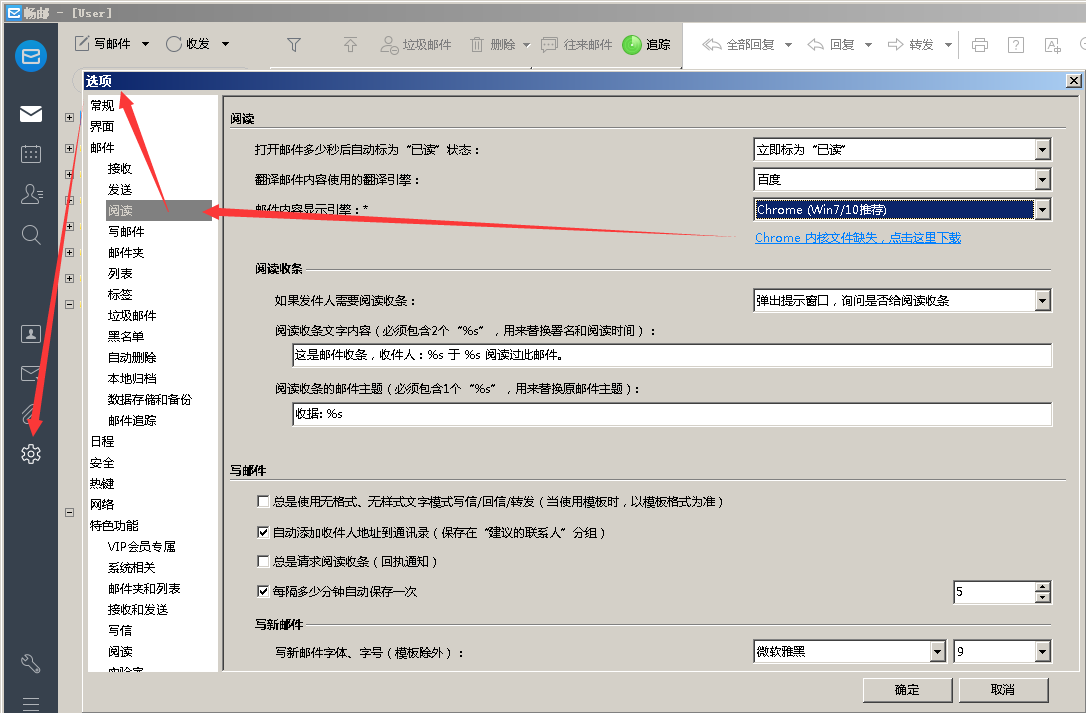The height and width of the screenshot is (713, 1086).
Task: Open the contacts icon in the sidebar
Action: [x=31, y=194]
